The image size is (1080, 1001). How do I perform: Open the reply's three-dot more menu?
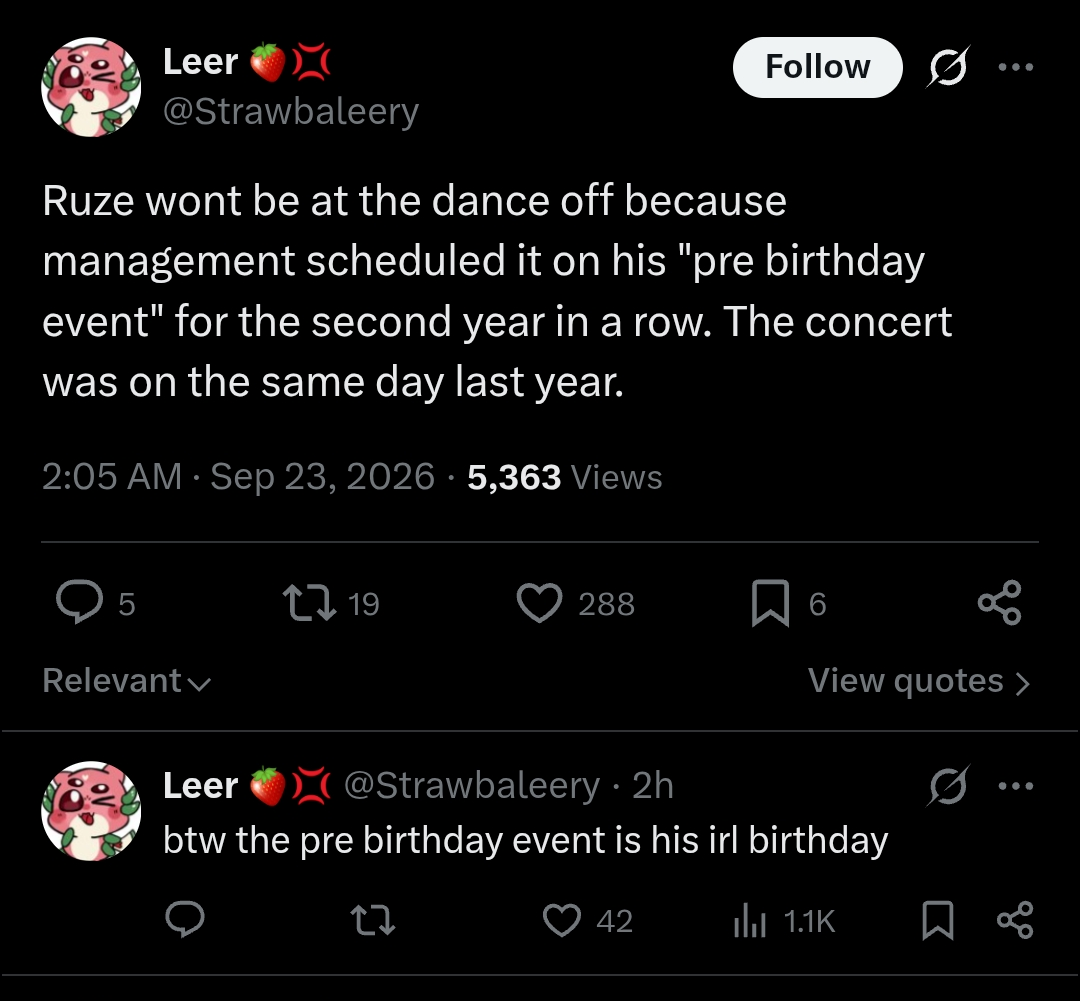point(1016,785)
